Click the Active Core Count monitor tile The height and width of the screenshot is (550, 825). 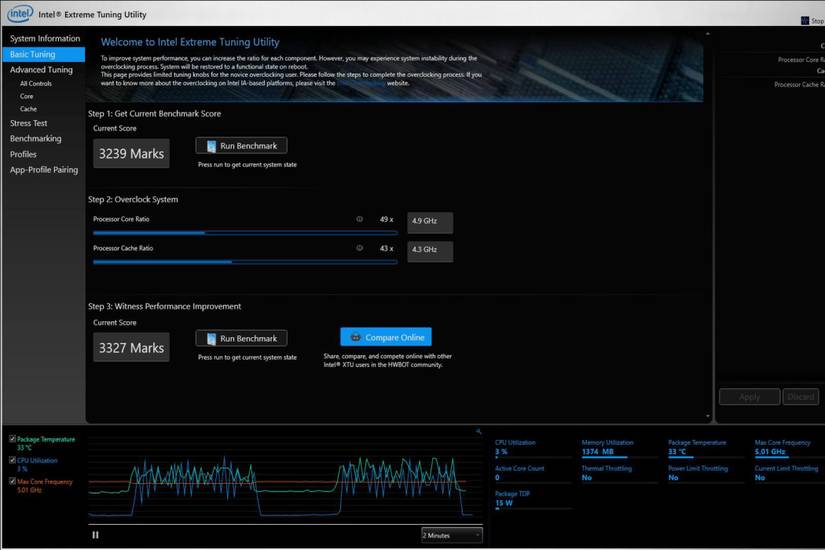click(x=531, y=473)
